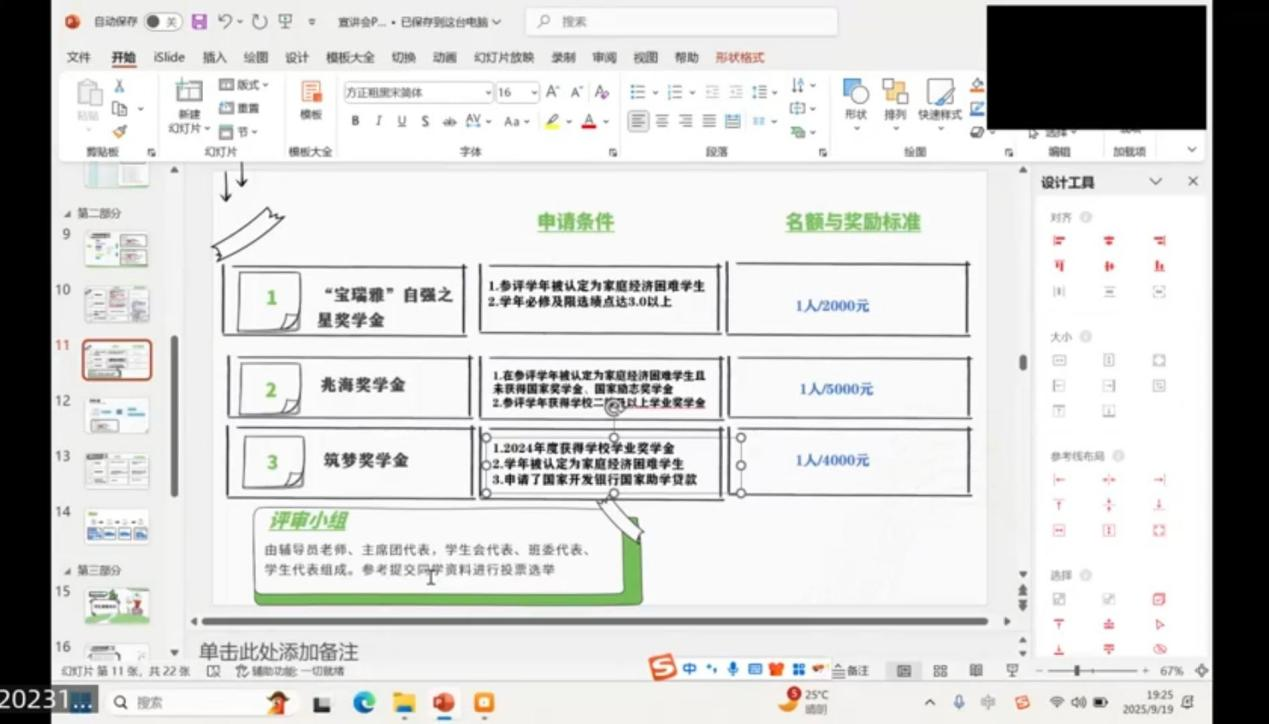
Task: Open the 插入 ribbon tab
Action: [214, 57]
